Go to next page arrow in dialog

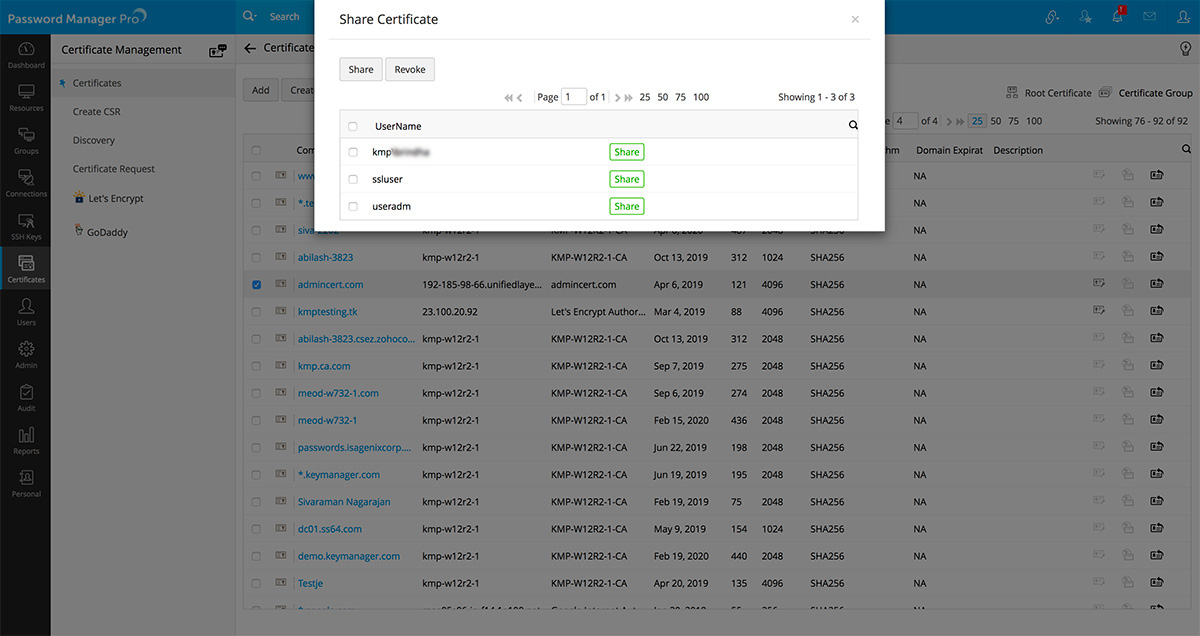[x=616, y=98]
